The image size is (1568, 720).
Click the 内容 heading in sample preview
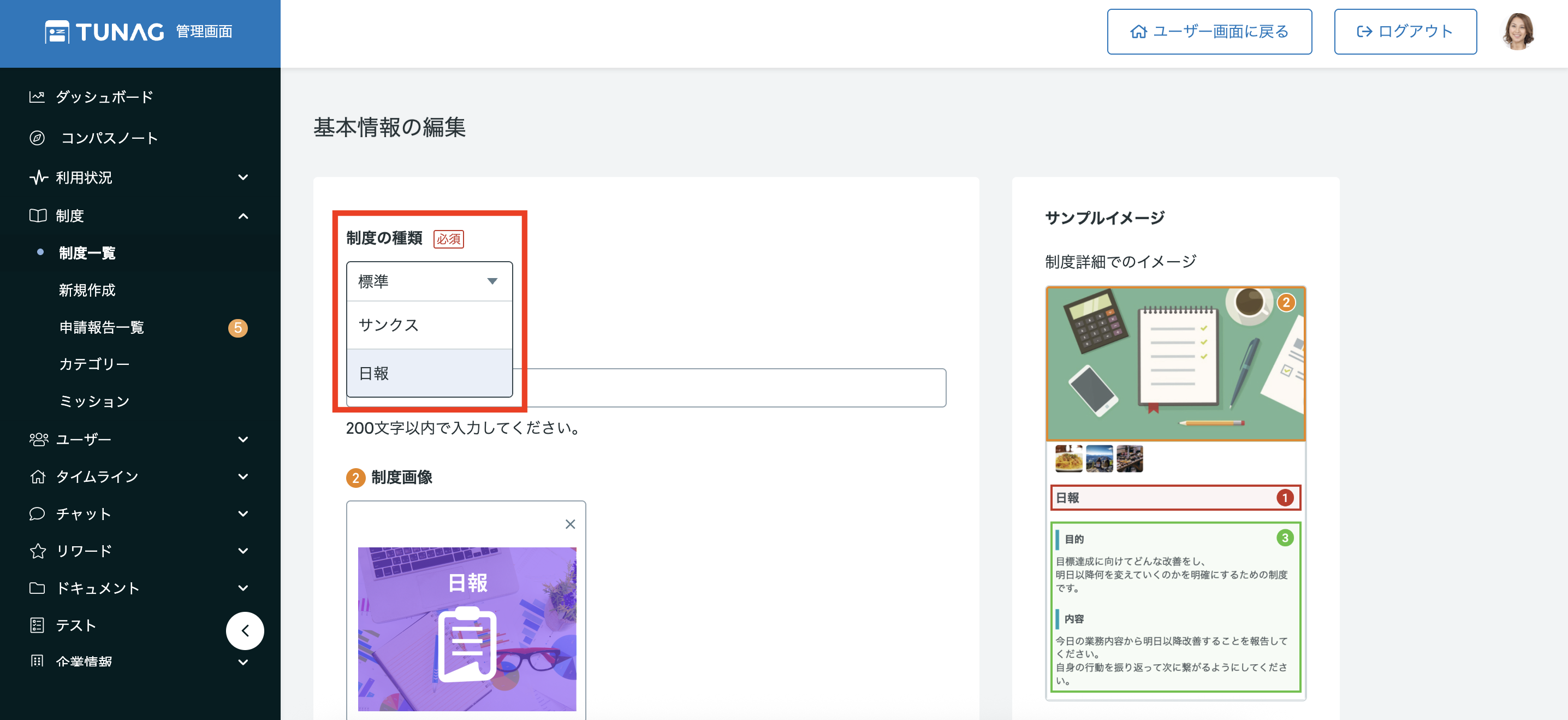[x=1074, y=619]
